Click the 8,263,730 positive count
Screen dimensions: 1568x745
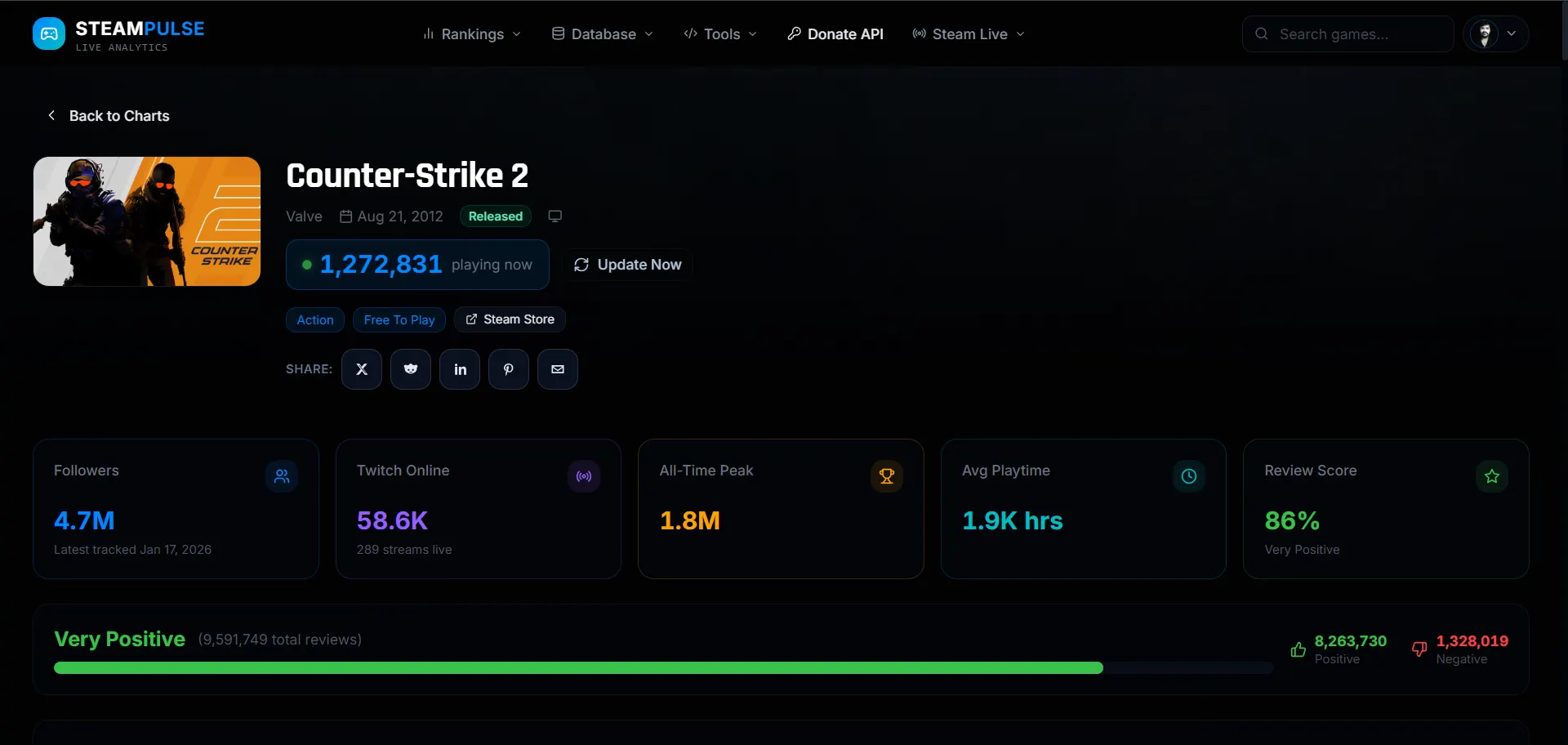(x=1351, y=641)
